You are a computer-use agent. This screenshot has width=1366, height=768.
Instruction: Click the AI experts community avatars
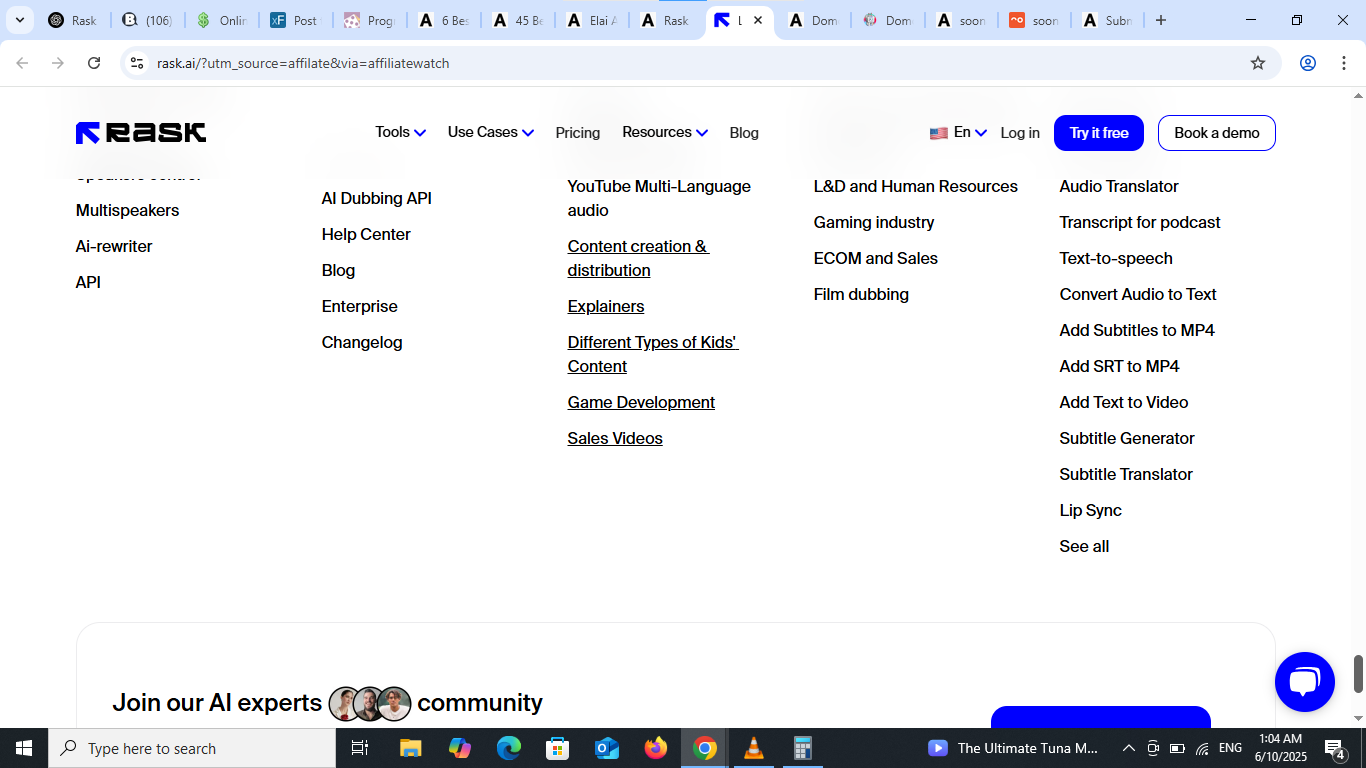pyautogui.click(x=370, y=704)
